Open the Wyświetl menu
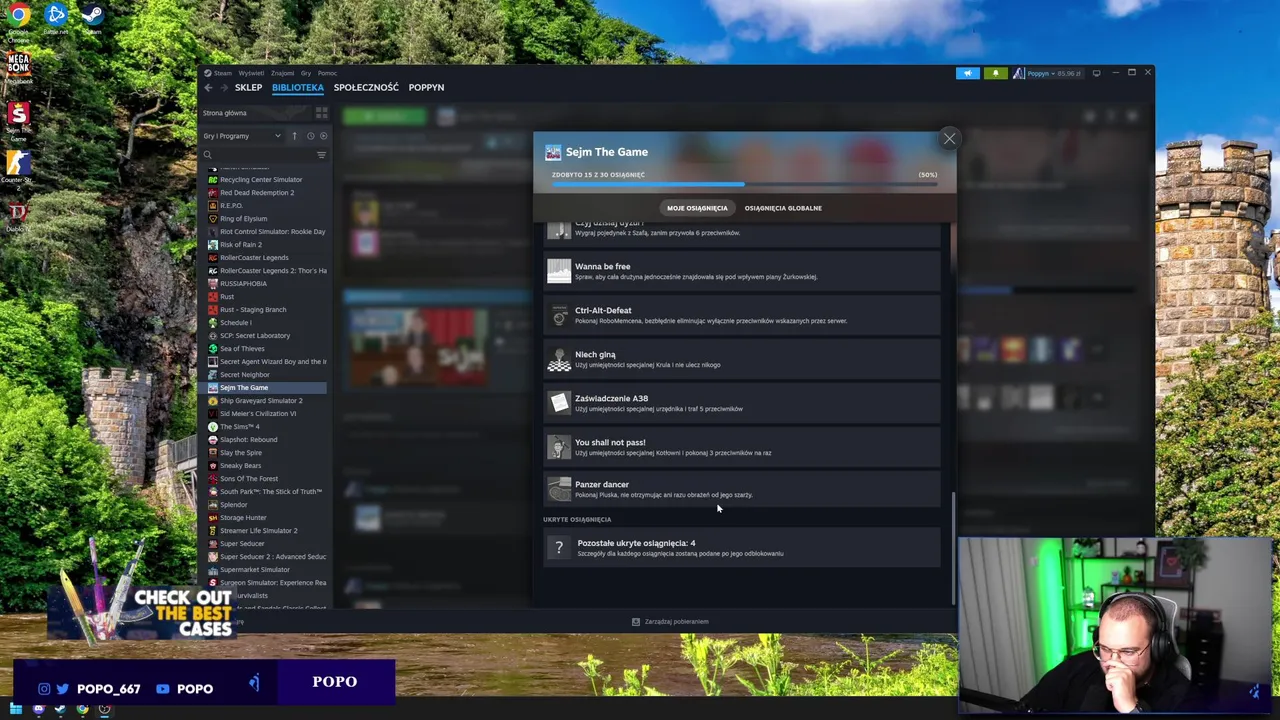 (251, 73)
